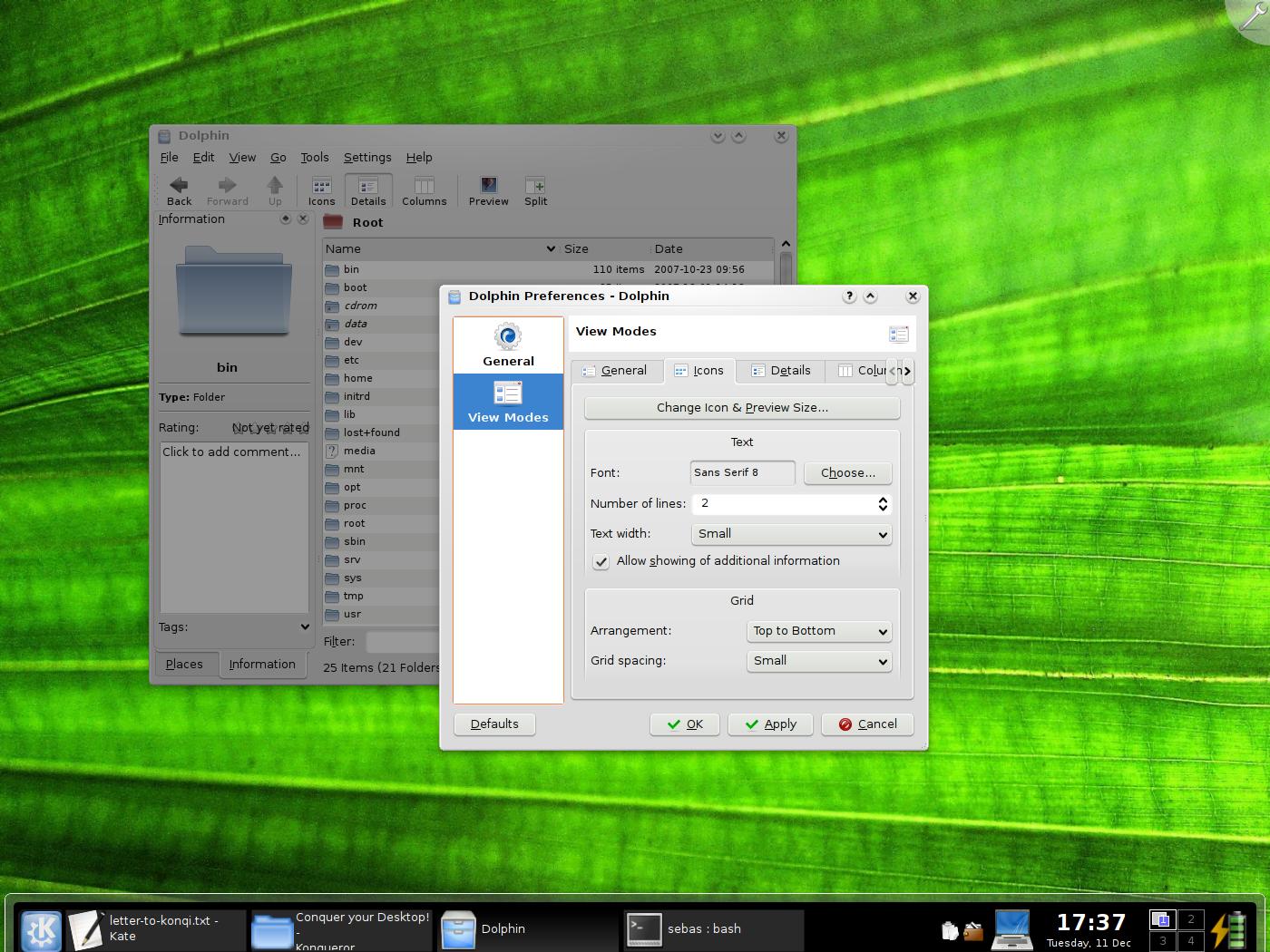Apply the preference changes
Screen dimensions: 1270x952
point(771,724)
